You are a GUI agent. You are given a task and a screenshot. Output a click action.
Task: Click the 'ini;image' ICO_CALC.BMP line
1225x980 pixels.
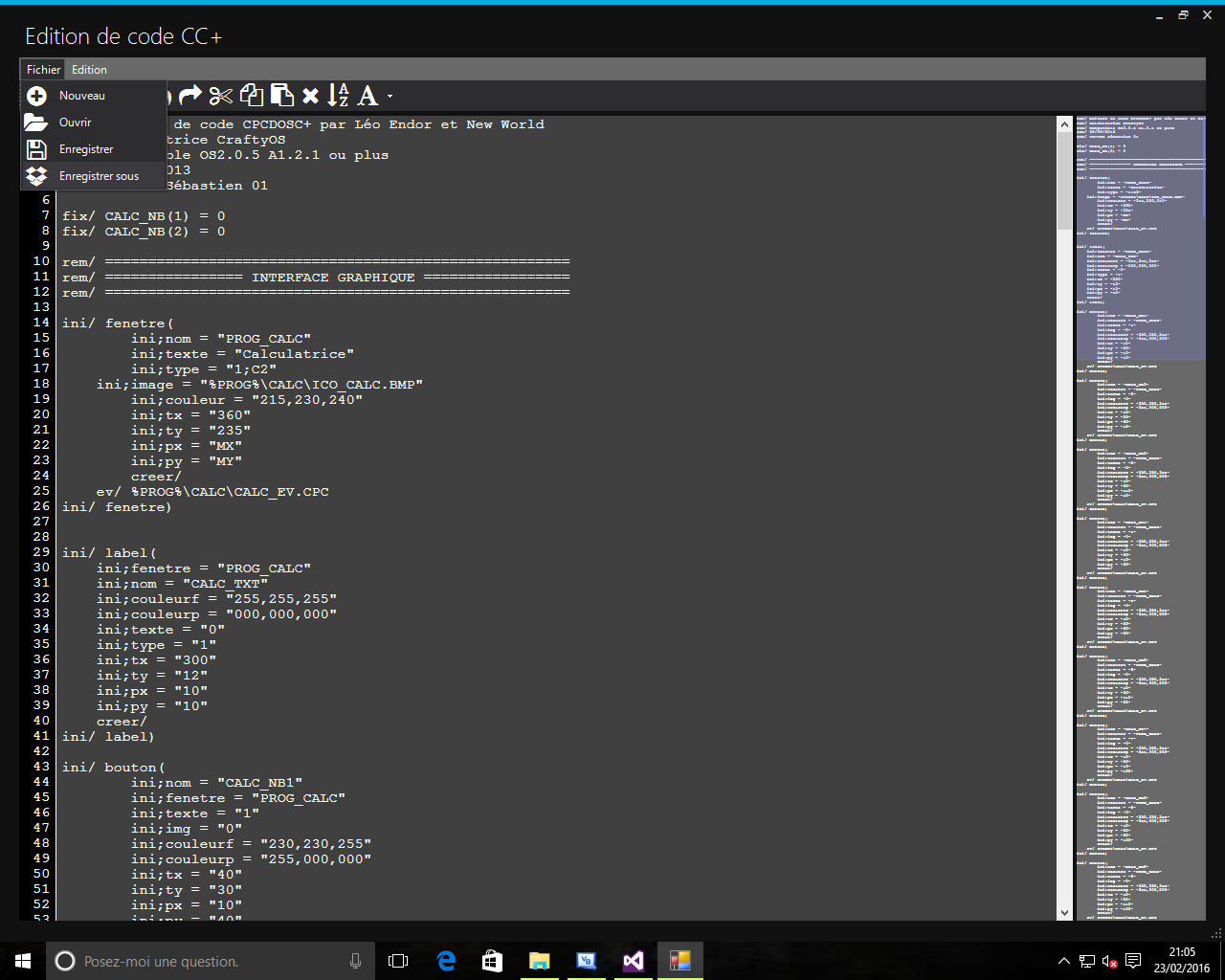(259, 385)
